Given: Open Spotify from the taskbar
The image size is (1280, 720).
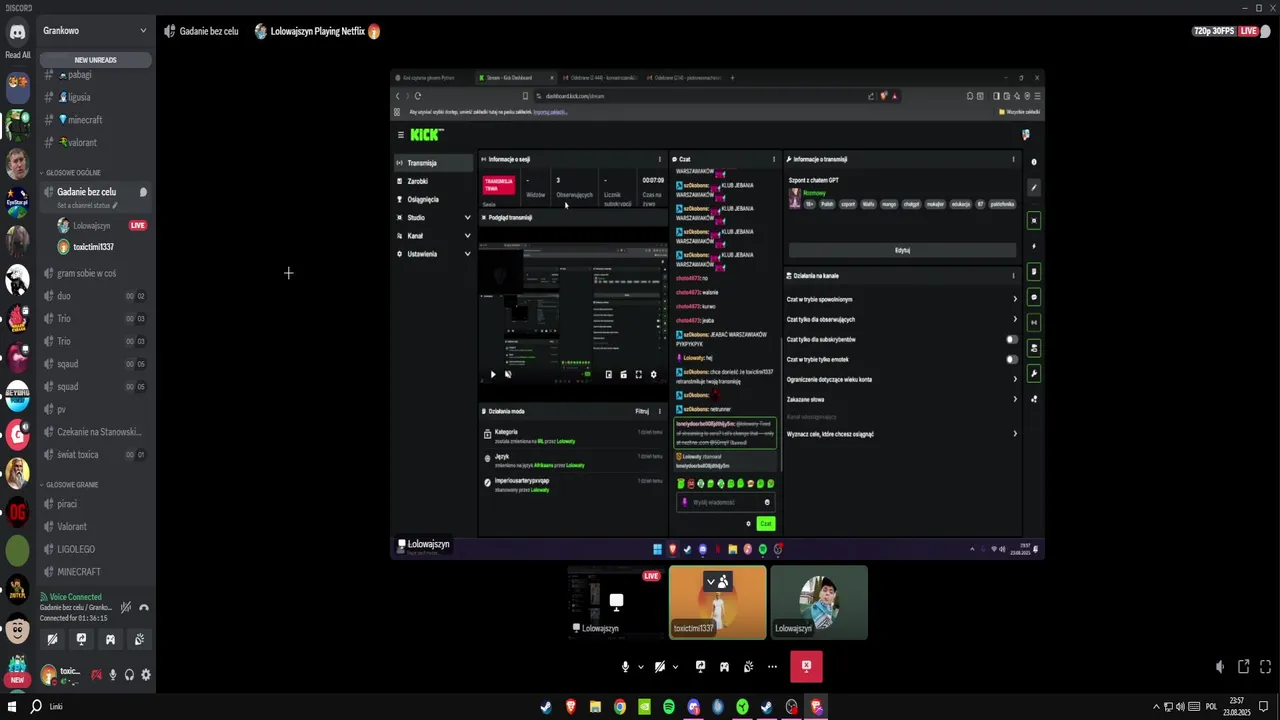Looking at the screenshot, I should click(669, 707).
